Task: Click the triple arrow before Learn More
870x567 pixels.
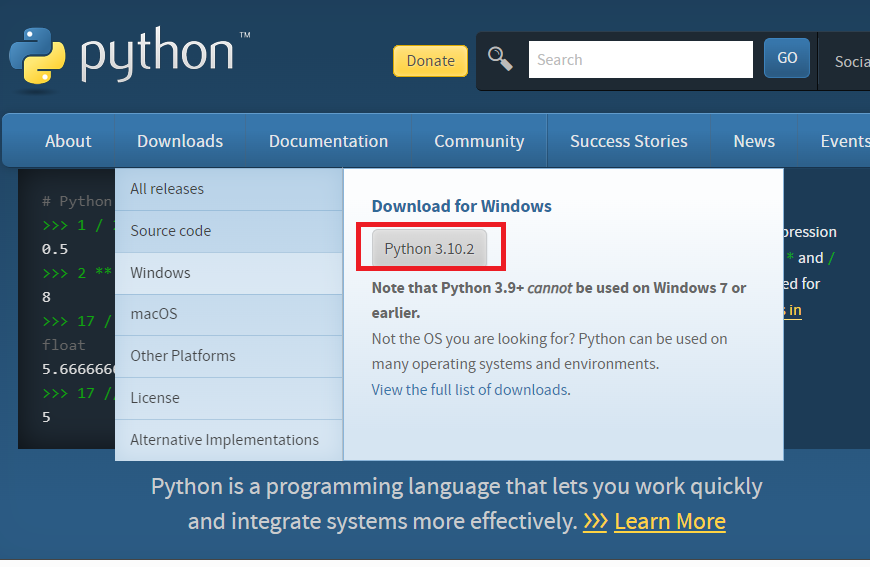Action: tap(595, 522)
